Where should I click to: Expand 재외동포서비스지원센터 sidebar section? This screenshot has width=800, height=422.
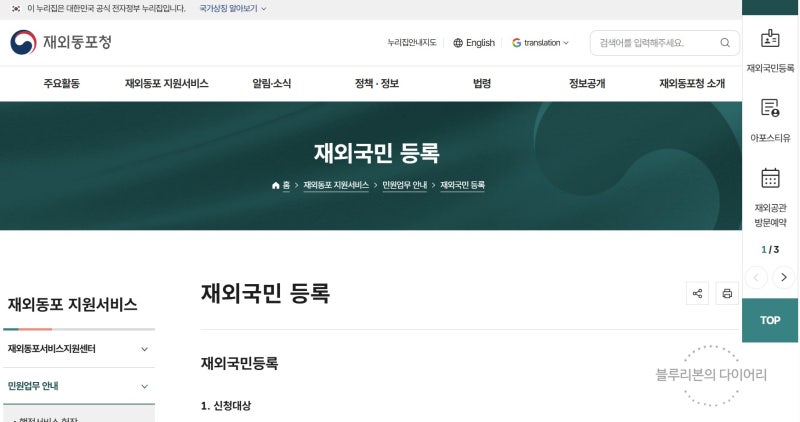(x=79, y=349)
